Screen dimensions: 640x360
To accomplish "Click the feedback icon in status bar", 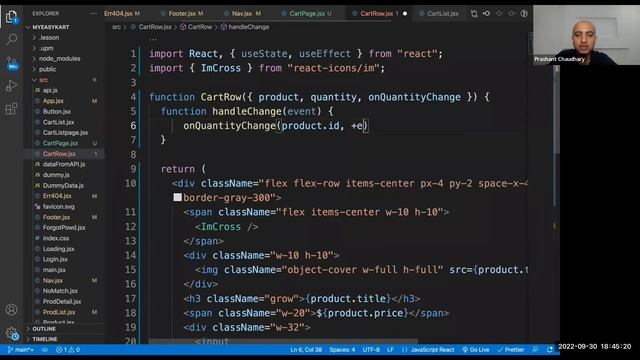I will tap(536, 350).
